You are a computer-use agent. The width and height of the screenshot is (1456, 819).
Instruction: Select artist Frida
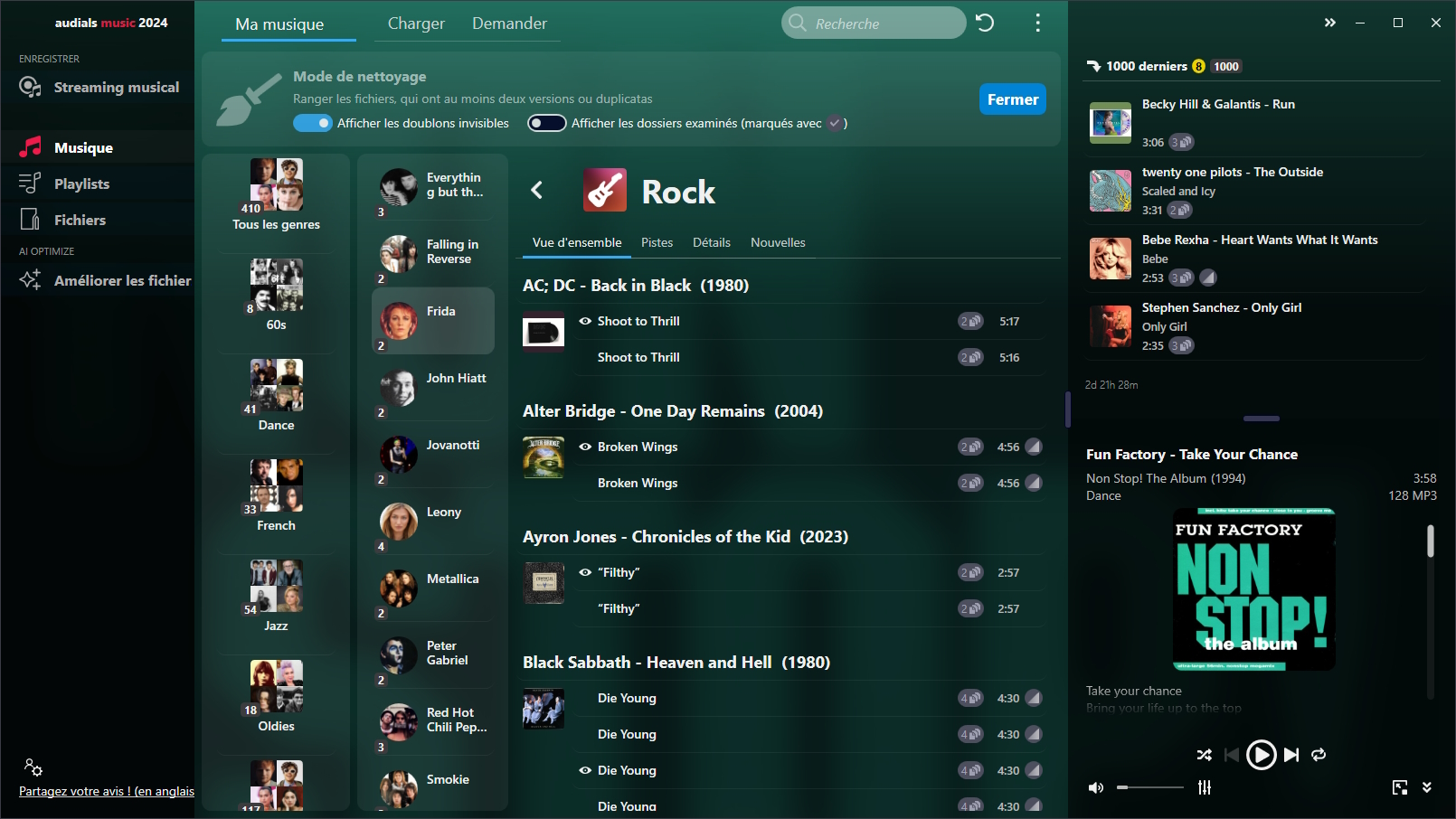[x=433, y=321]
